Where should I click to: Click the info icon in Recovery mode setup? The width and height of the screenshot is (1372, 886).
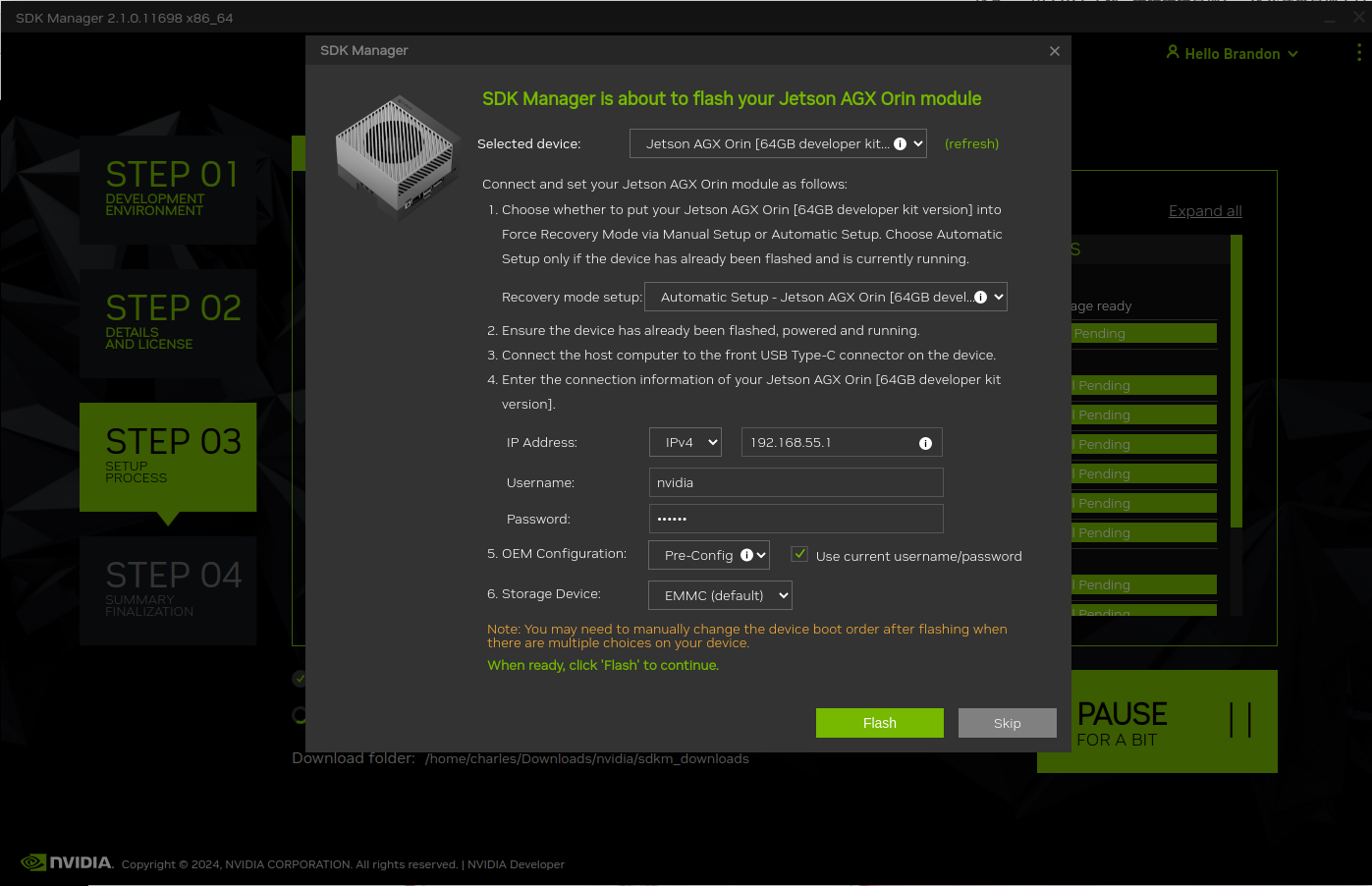coord(980,297)
